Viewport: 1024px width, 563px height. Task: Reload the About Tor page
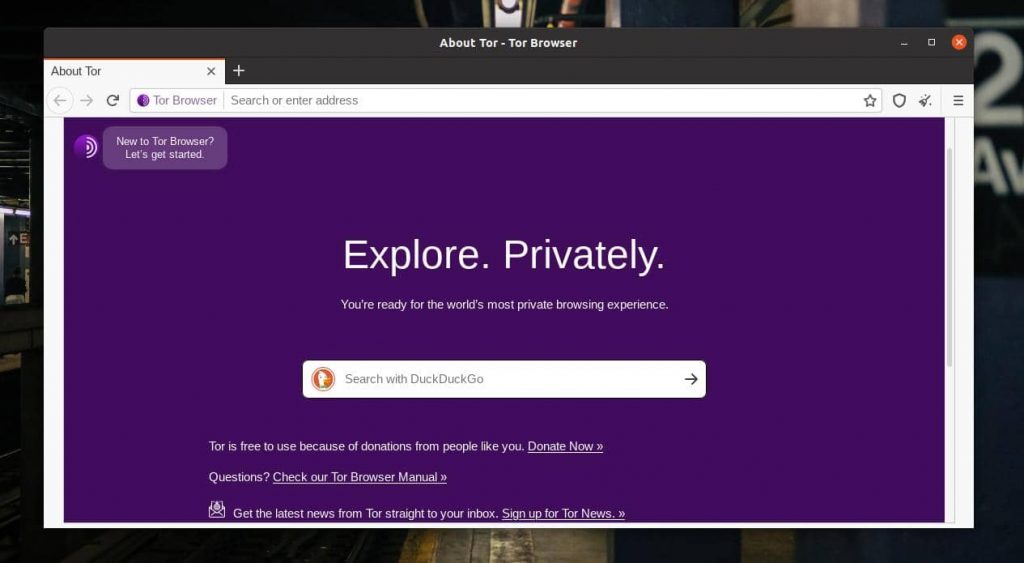tap(113, 101)
